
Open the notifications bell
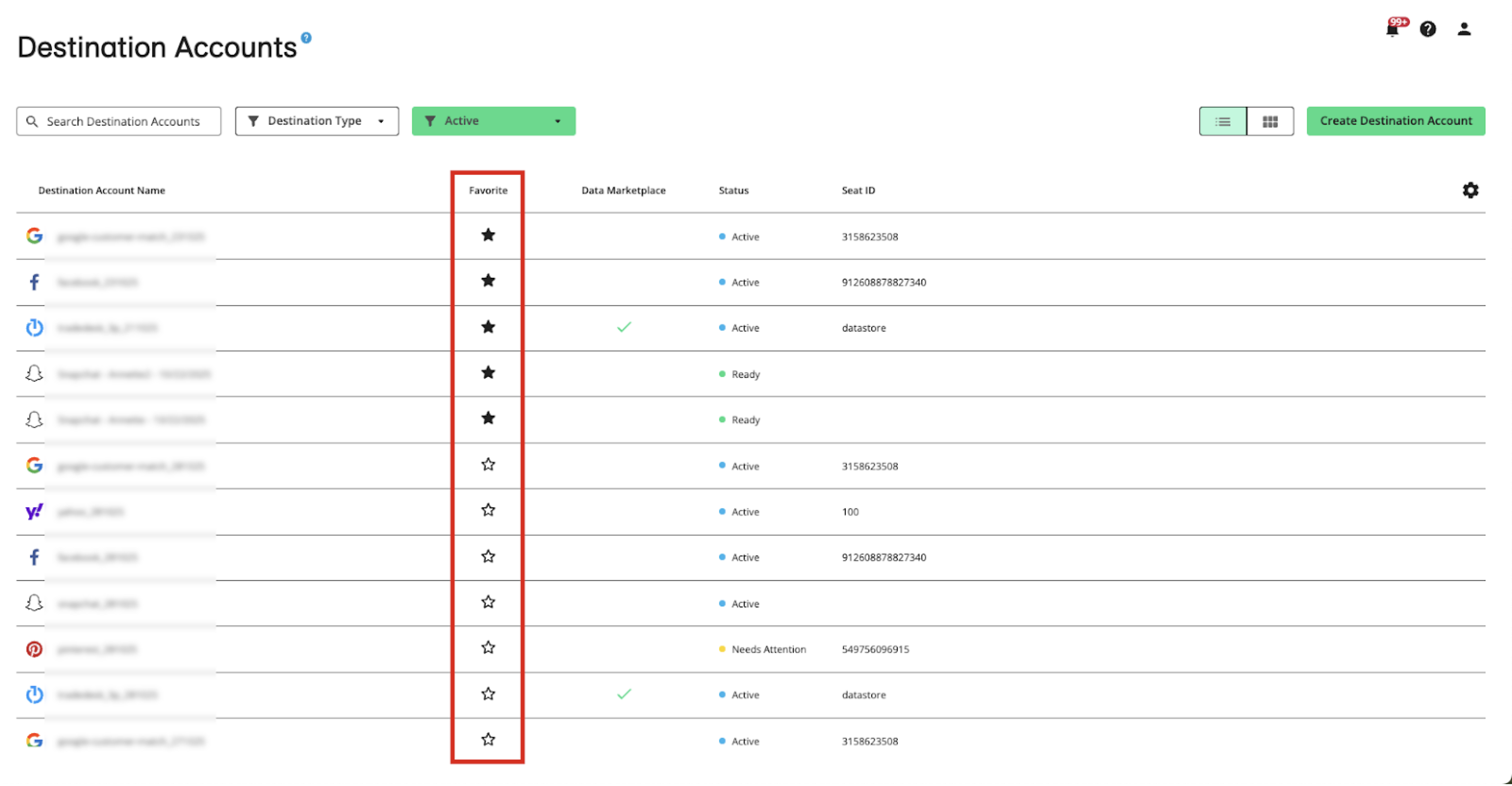(1392, 29)
